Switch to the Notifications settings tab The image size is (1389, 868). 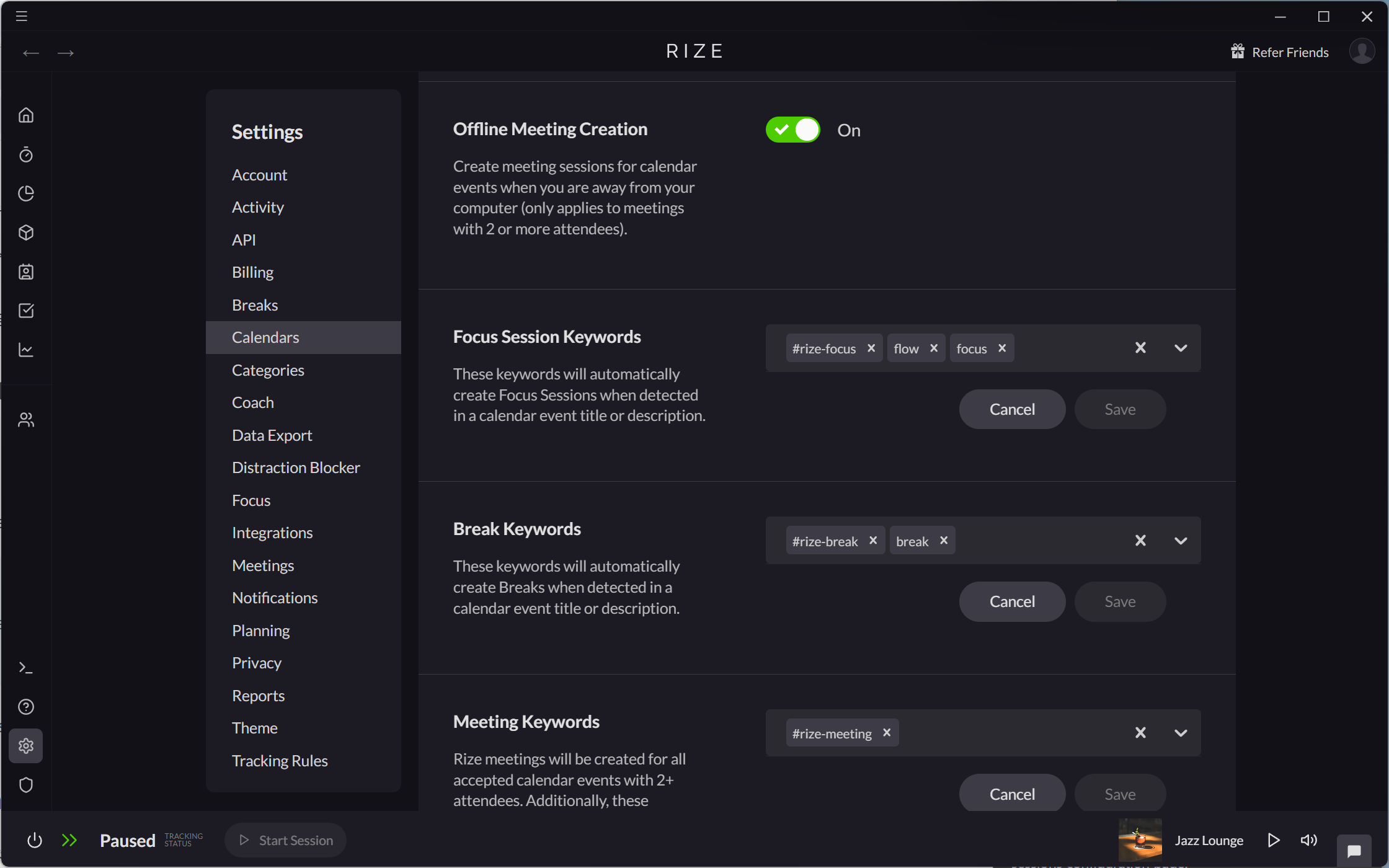(x=275, y=598)
